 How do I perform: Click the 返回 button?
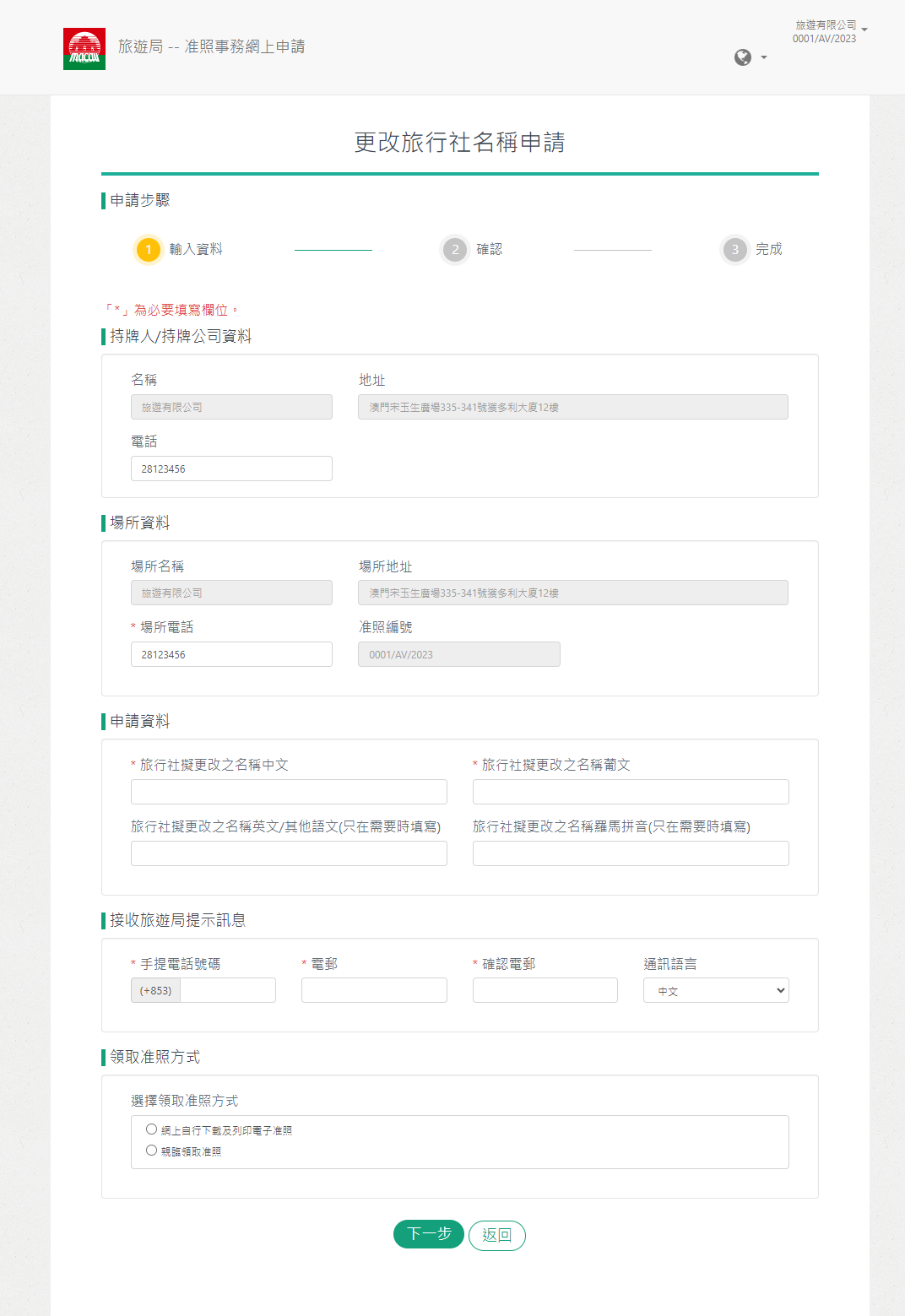point(496,1235)
